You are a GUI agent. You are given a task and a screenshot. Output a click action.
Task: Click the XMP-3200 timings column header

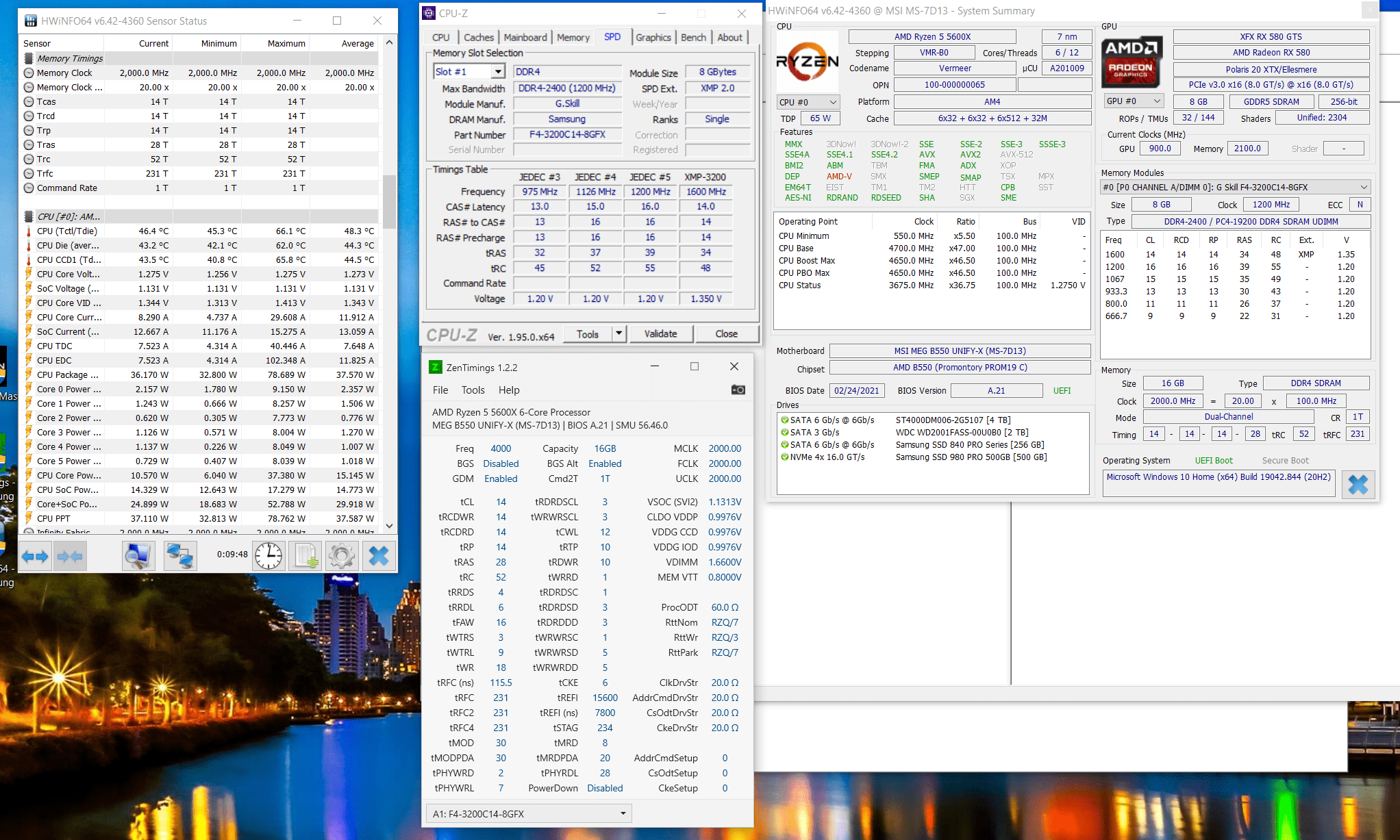pyautogui.click(x=705, y=177)
